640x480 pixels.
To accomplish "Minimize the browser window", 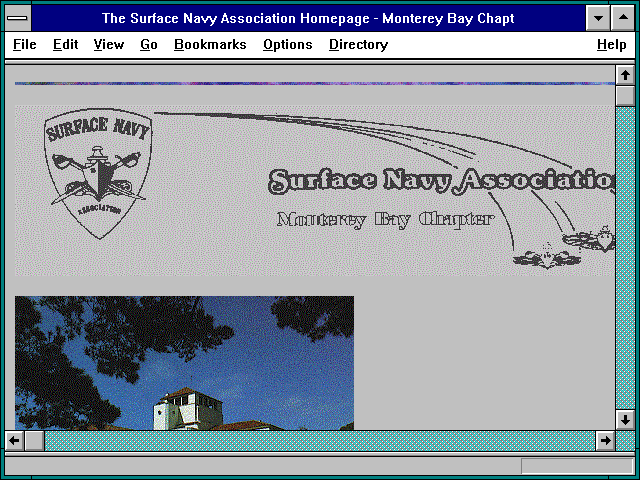I will [598, 18].
